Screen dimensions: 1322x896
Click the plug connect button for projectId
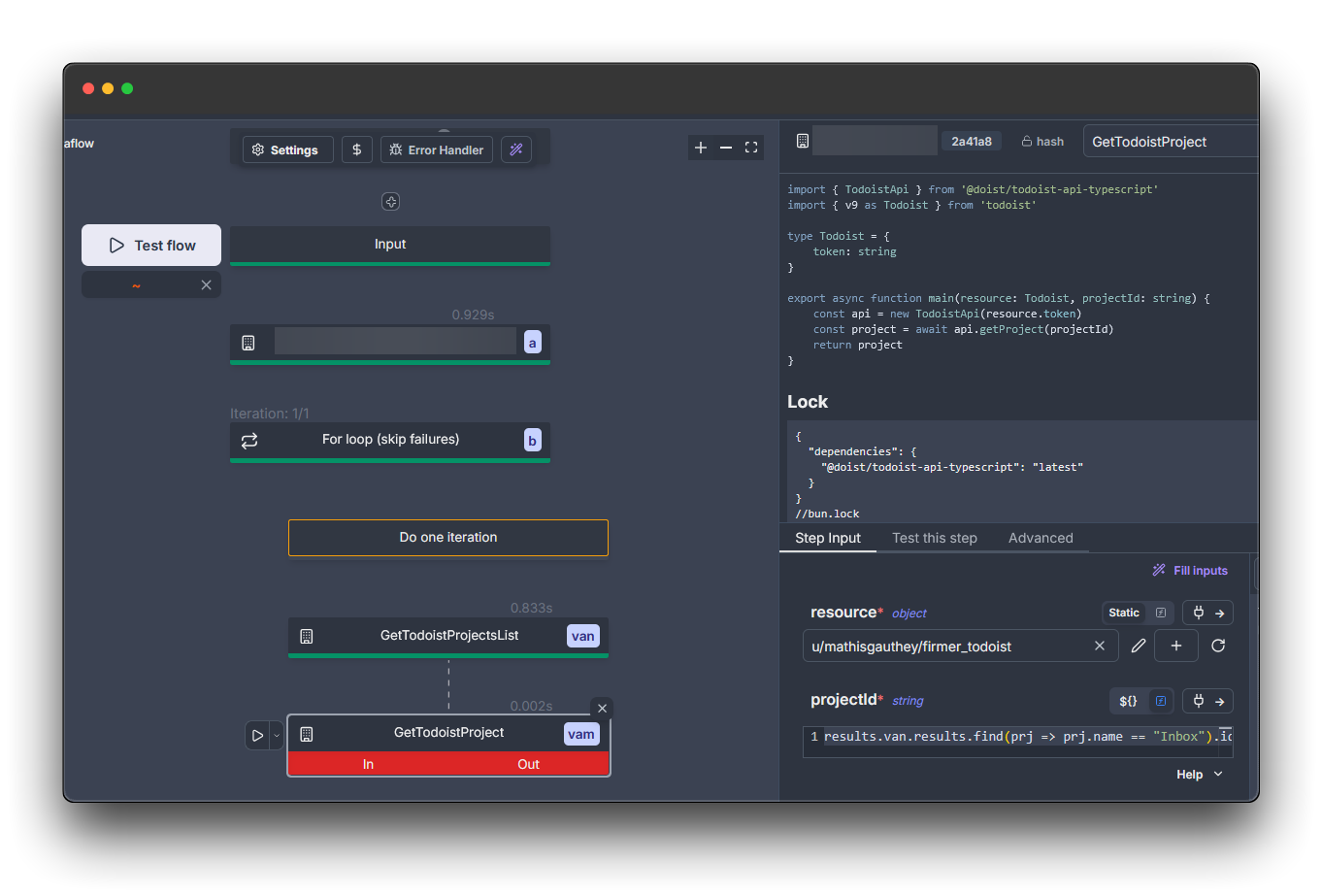1208,701
